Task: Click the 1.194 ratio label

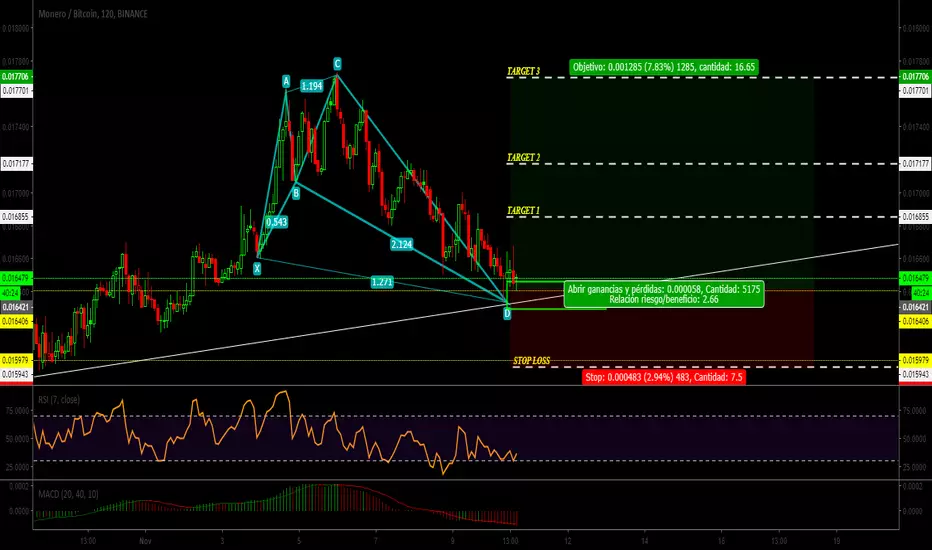Action: (311, 86)
